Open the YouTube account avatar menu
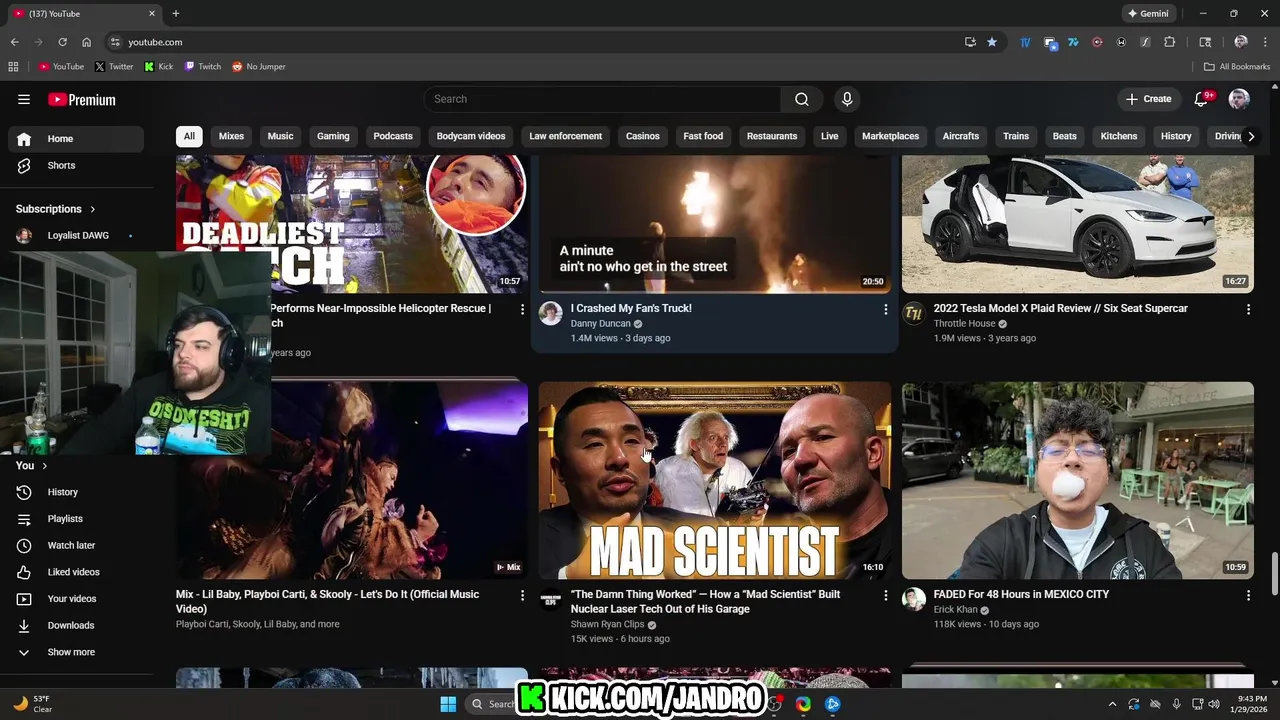Screen dimensions: 1280x720 [1239, 99]
